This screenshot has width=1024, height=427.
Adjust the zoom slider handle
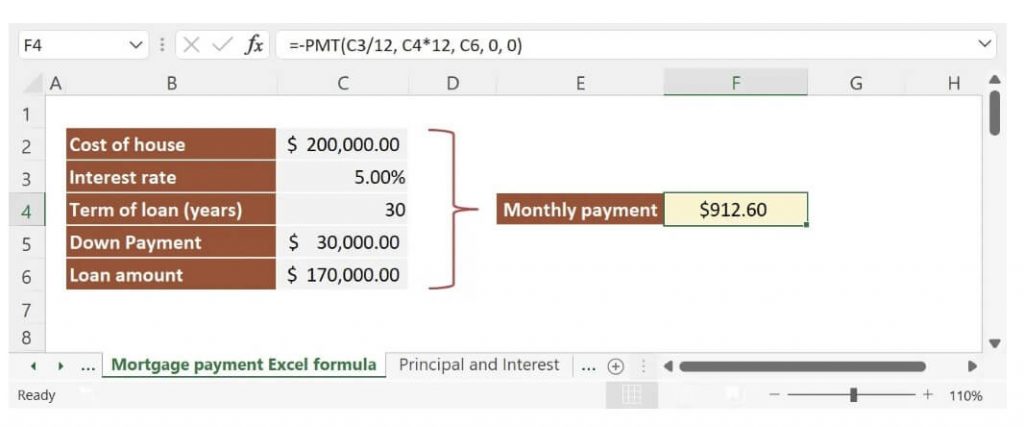[x=854, y=395]
